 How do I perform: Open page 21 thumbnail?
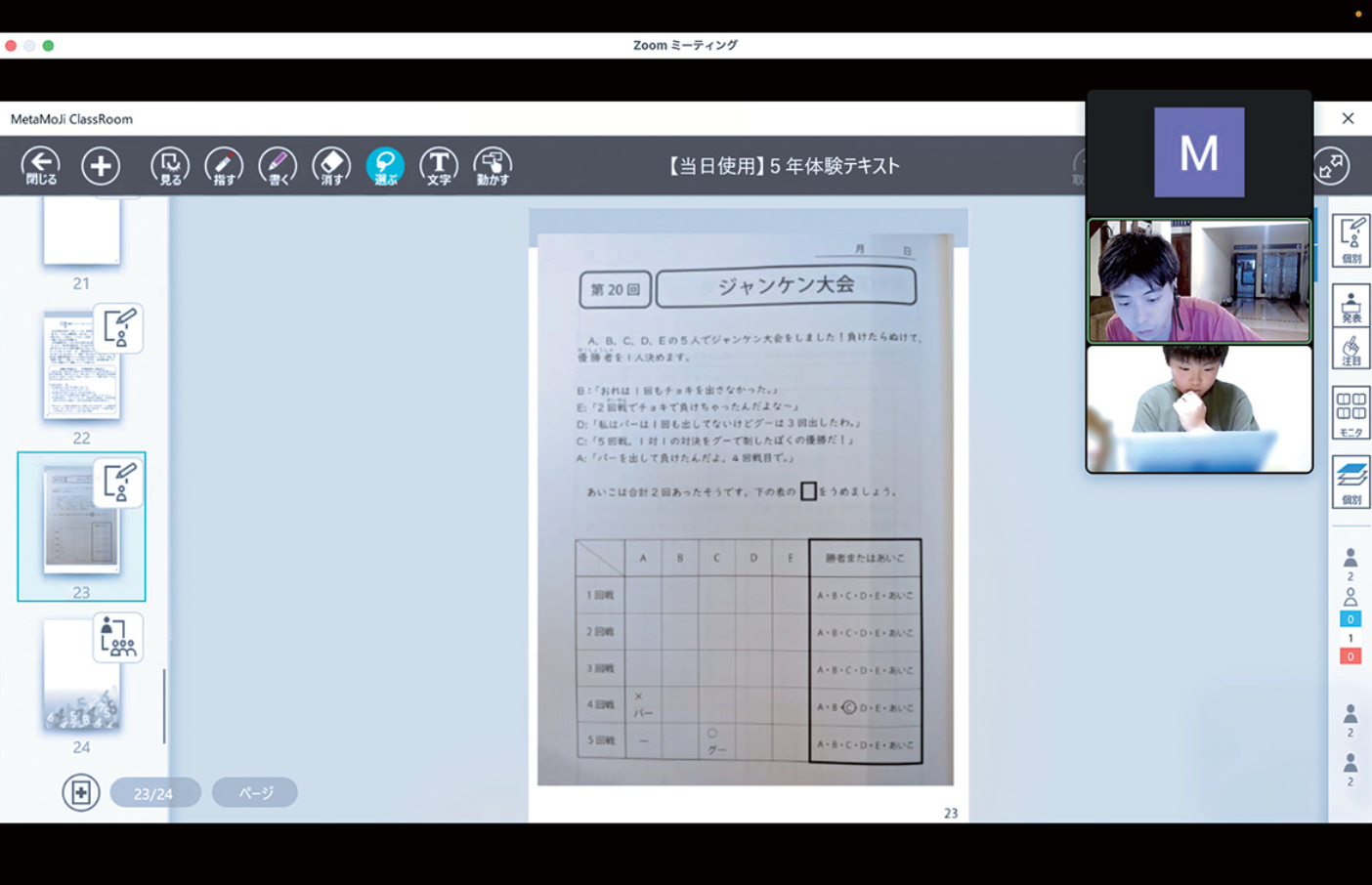81,231
